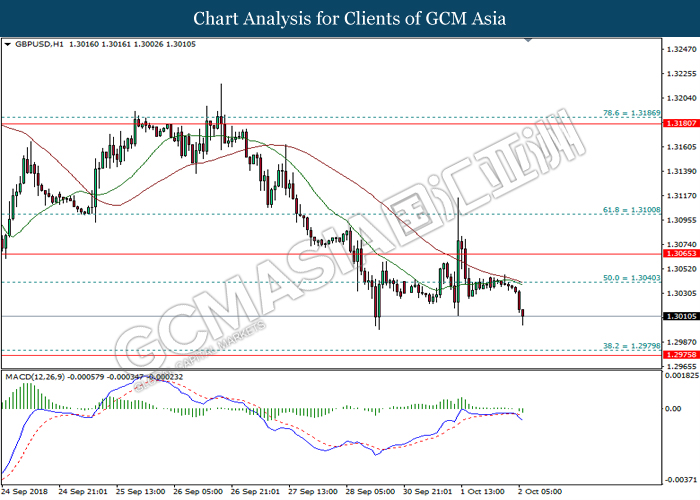Click the GBPUSD,H1 symbol label

(x=36, y=45)
